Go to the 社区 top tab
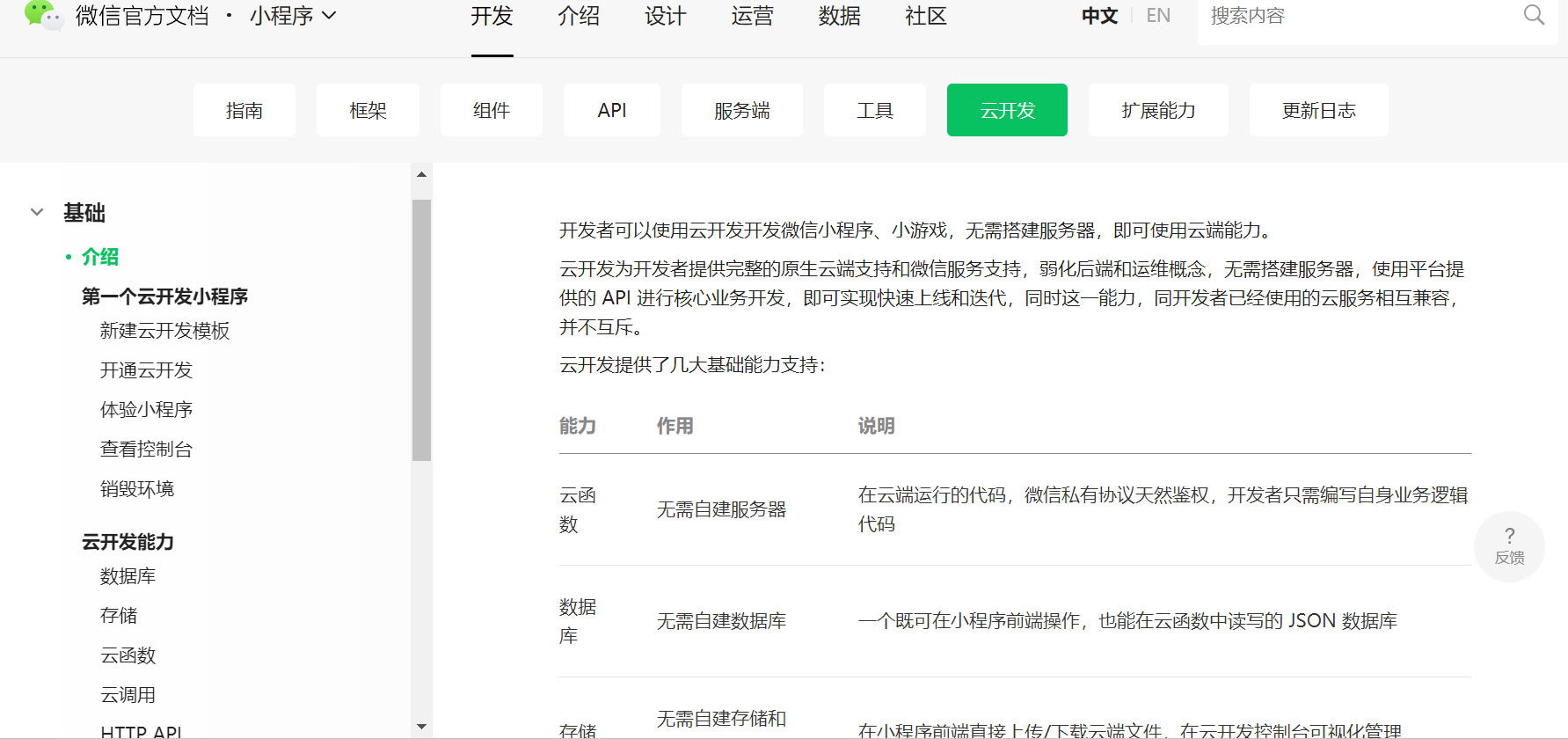The image size is (1568, 739). click(926, 16)
